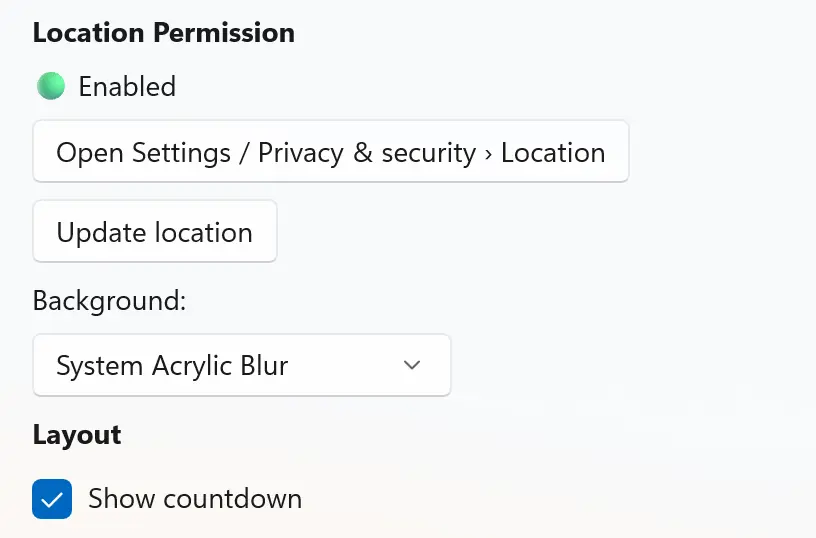
Task: Open Settings / Privacy & security › Location
Action: pyautogui.click(x=330, y=153)
